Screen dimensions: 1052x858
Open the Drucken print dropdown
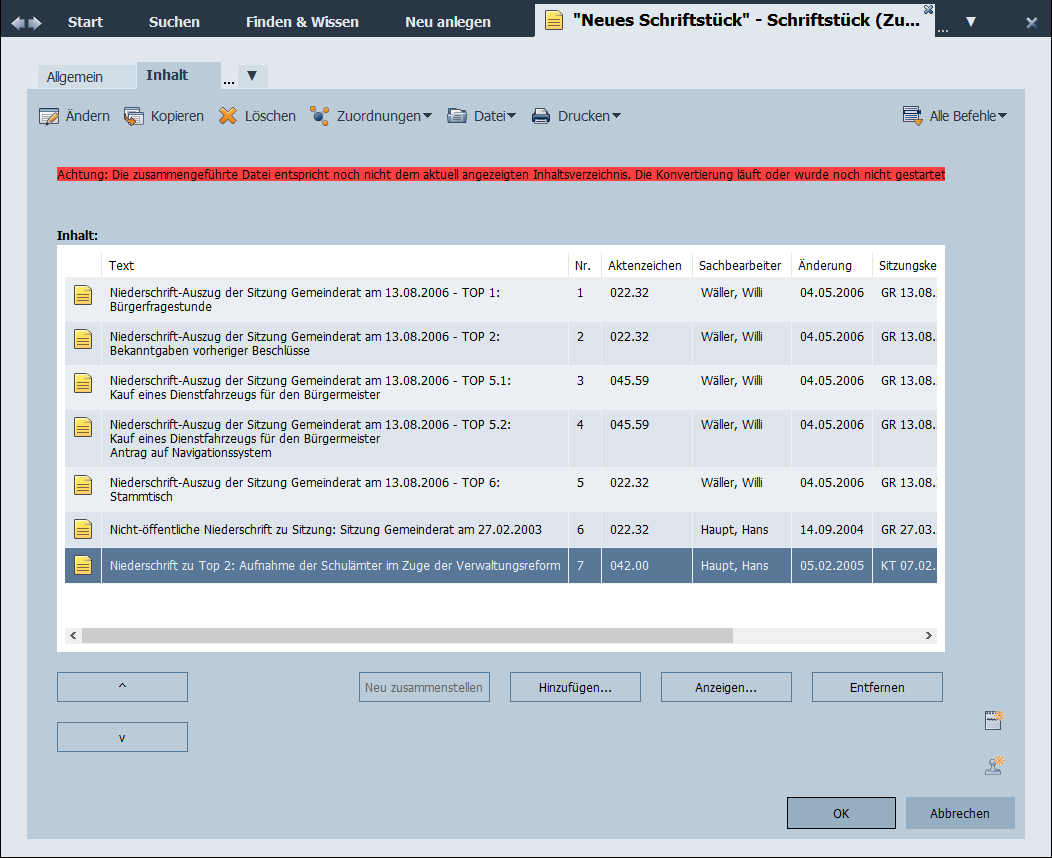(x=576, y=116)
